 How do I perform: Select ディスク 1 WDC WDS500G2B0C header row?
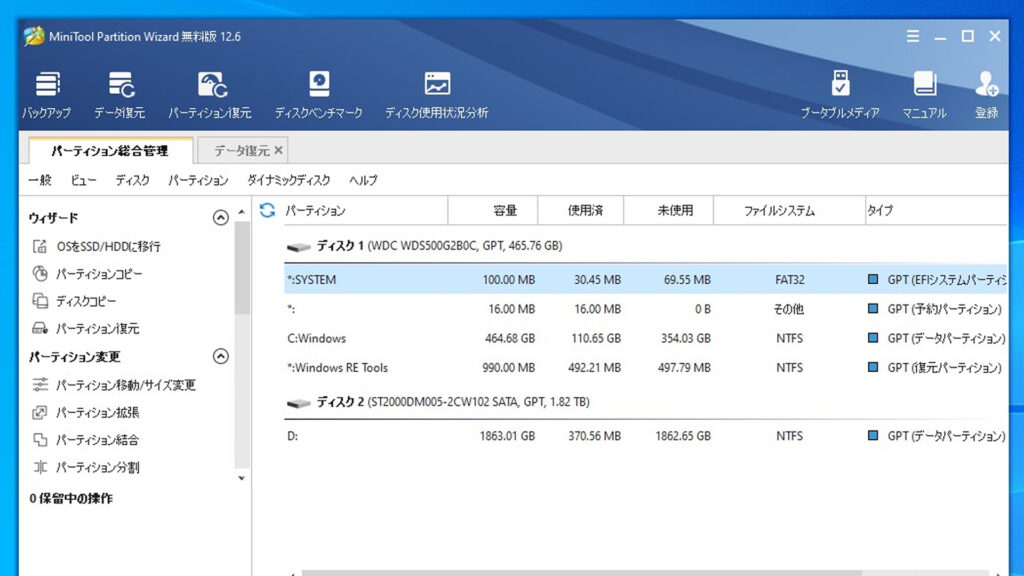[x=645, y=246]
